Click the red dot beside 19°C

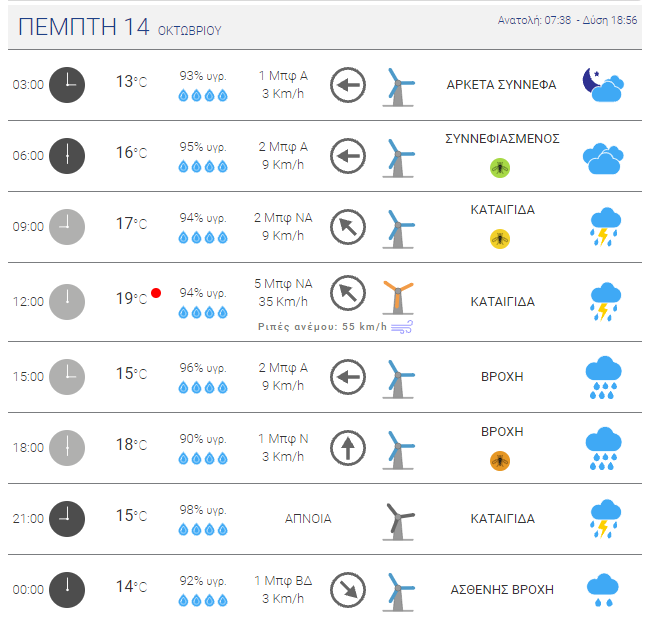(x=156, y=293)
